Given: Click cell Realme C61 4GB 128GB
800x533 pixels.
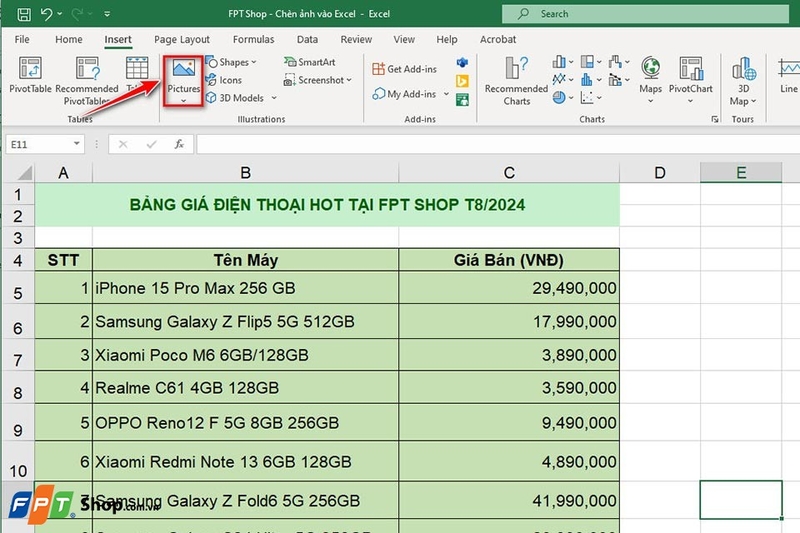Looking at the screenshot, I should tap(245, 388).
